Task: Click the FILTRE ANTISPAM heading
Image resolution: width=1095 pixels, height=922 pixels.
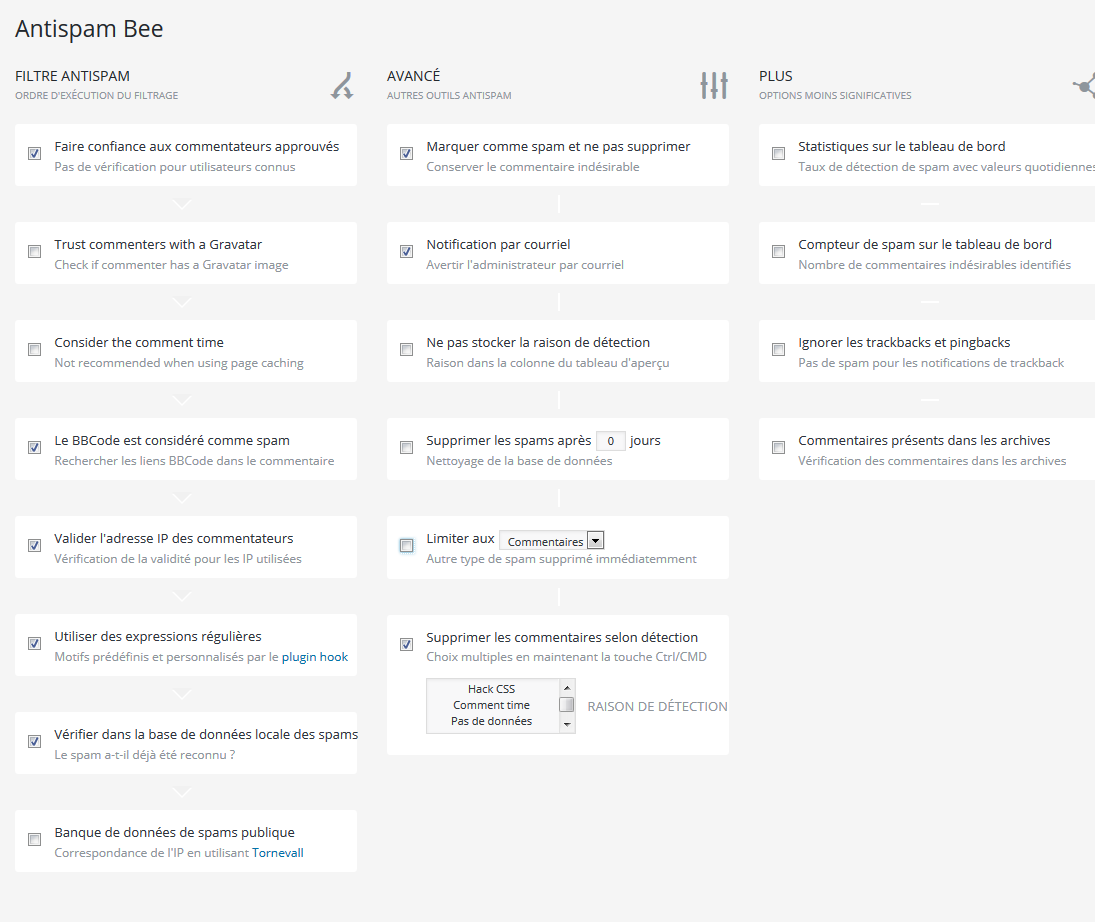Action: [73, 76]
